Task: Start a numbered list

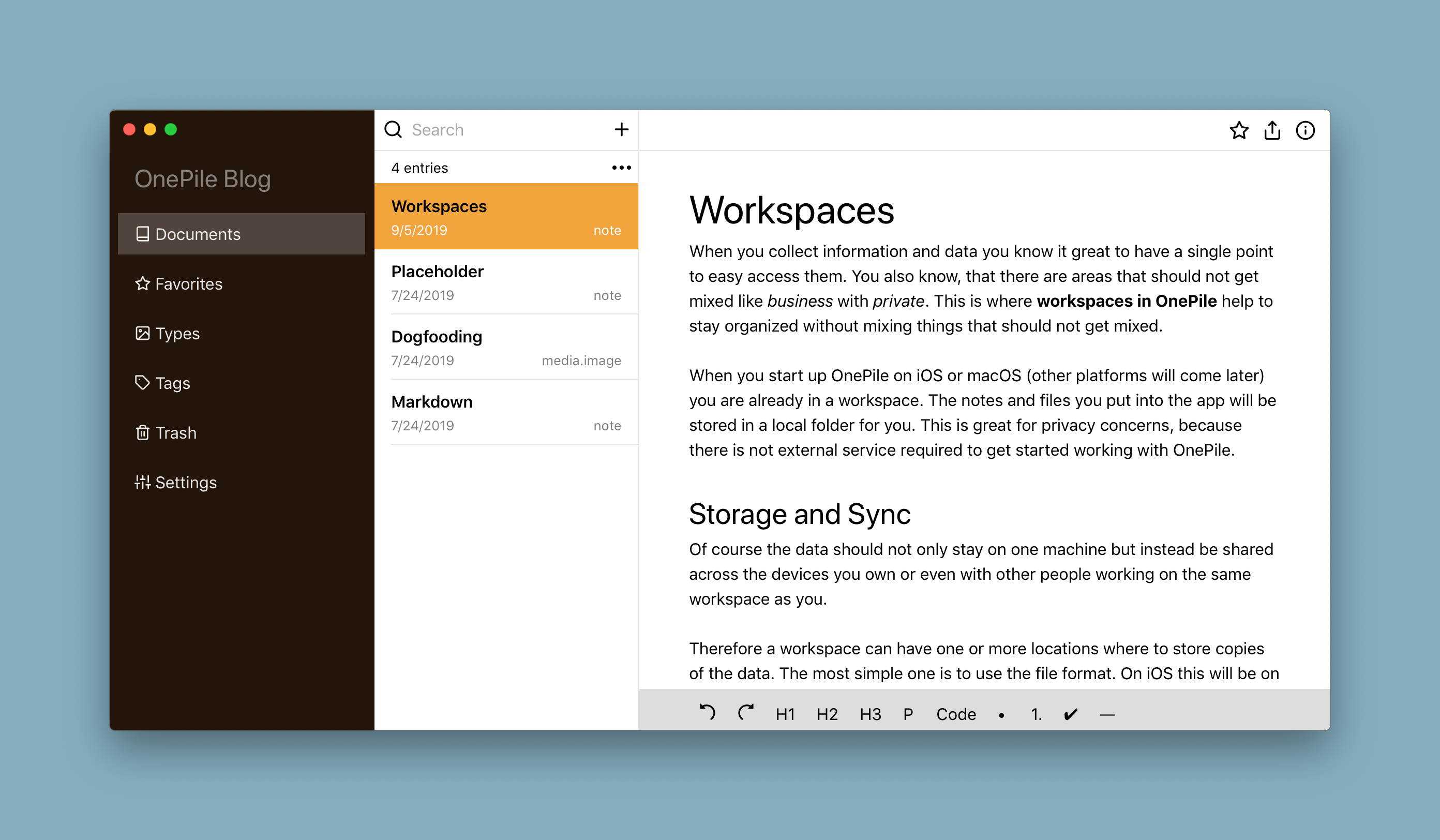Action: (1036, 714)
